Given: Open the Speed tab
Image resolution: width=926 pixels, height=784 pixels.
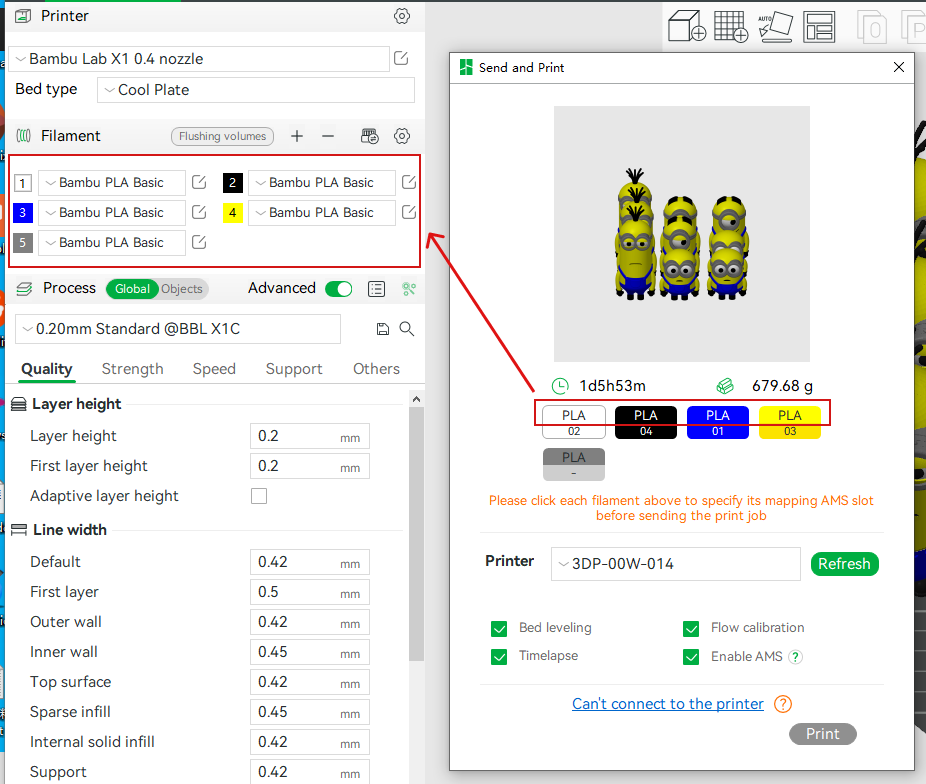Looking at the screenshot, I should tap(214, 369).
